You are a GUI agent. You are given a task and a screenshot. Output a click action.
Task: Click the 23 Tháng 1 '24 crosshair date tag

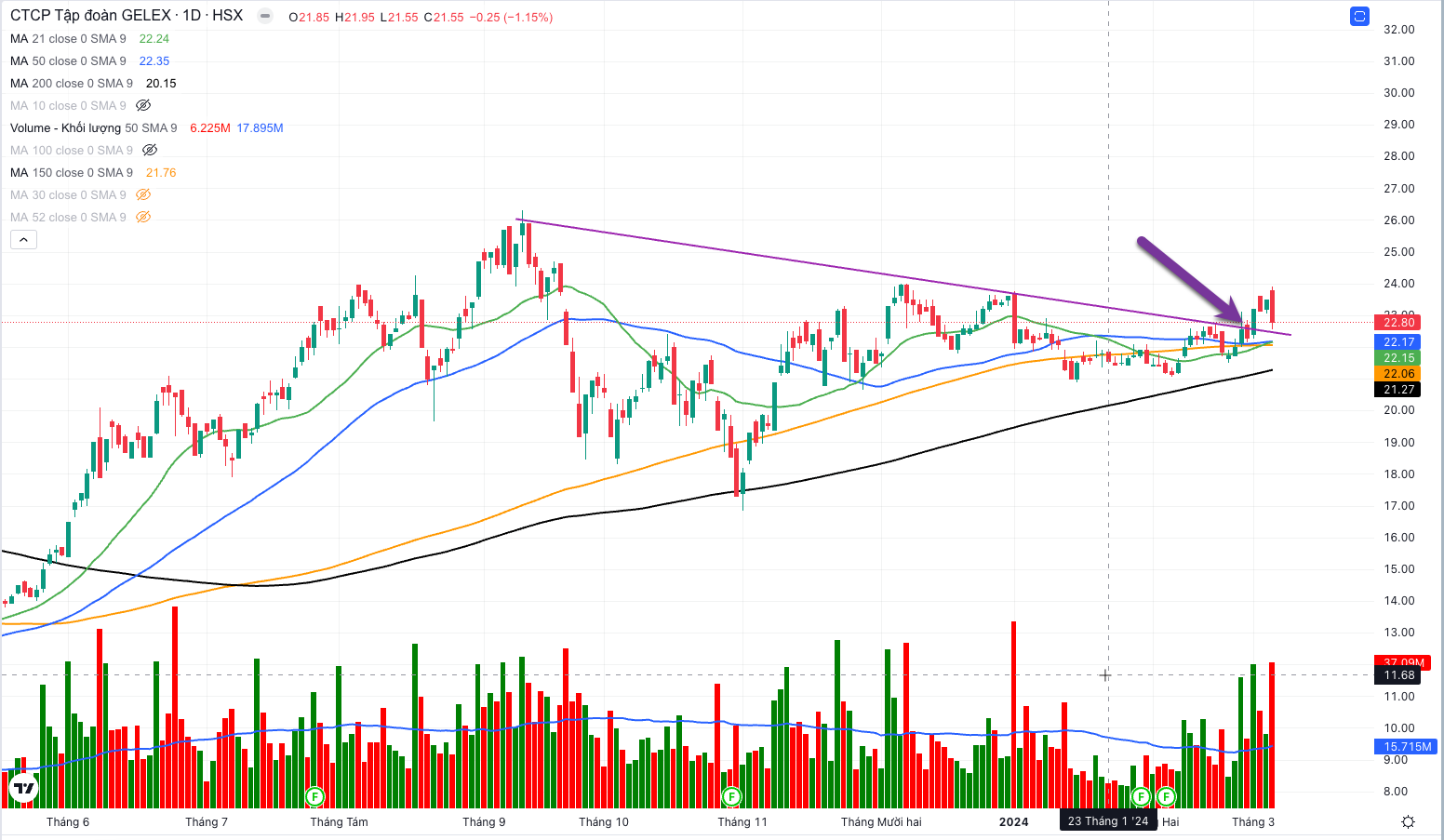coord(1108,820)
